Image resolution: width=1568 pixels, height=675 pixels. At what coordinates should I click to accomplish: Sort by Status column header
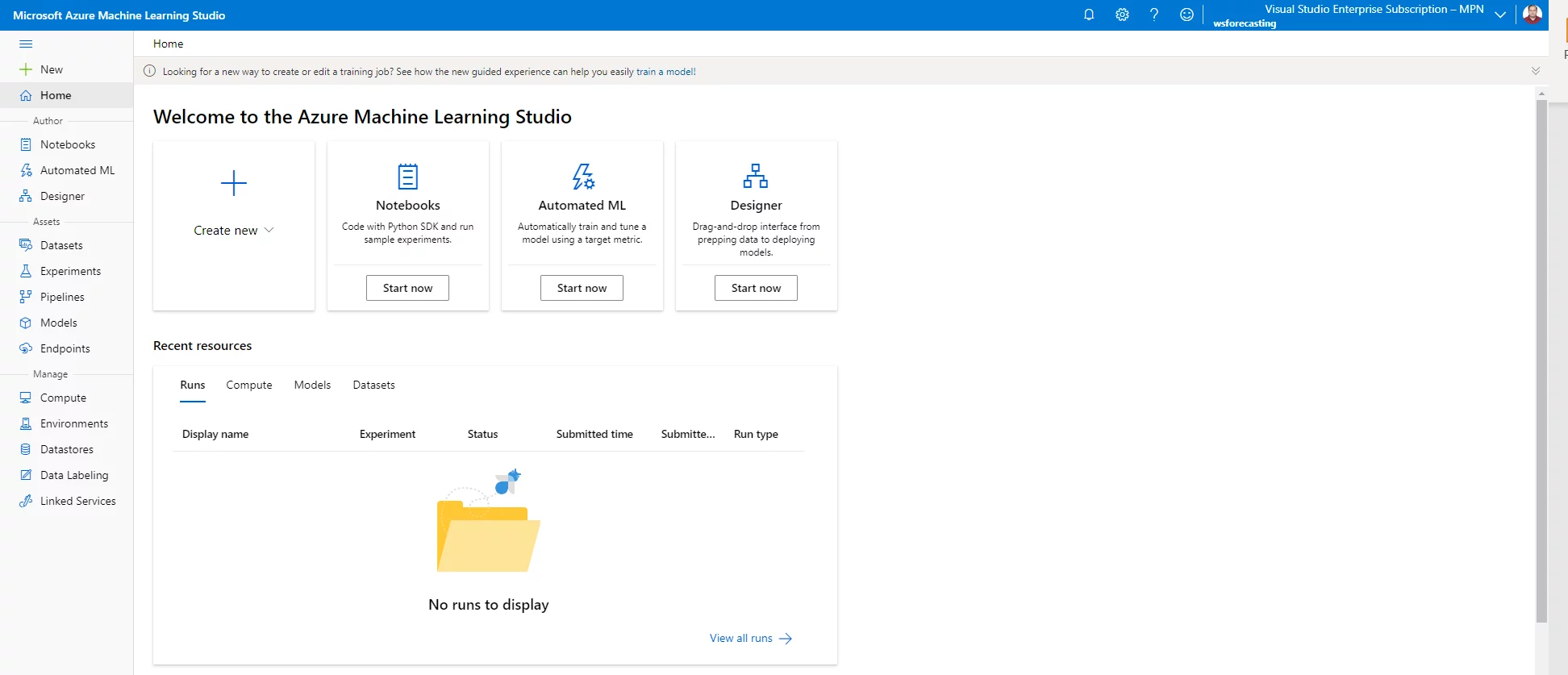coord(482,434)
